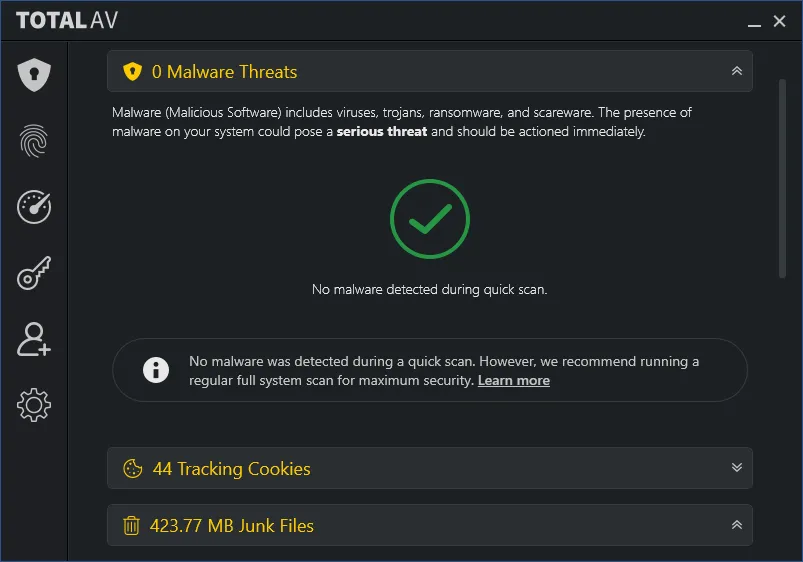Click the green checkmark circle
This screenshot has height=562, width=803.
click(430, 219)
